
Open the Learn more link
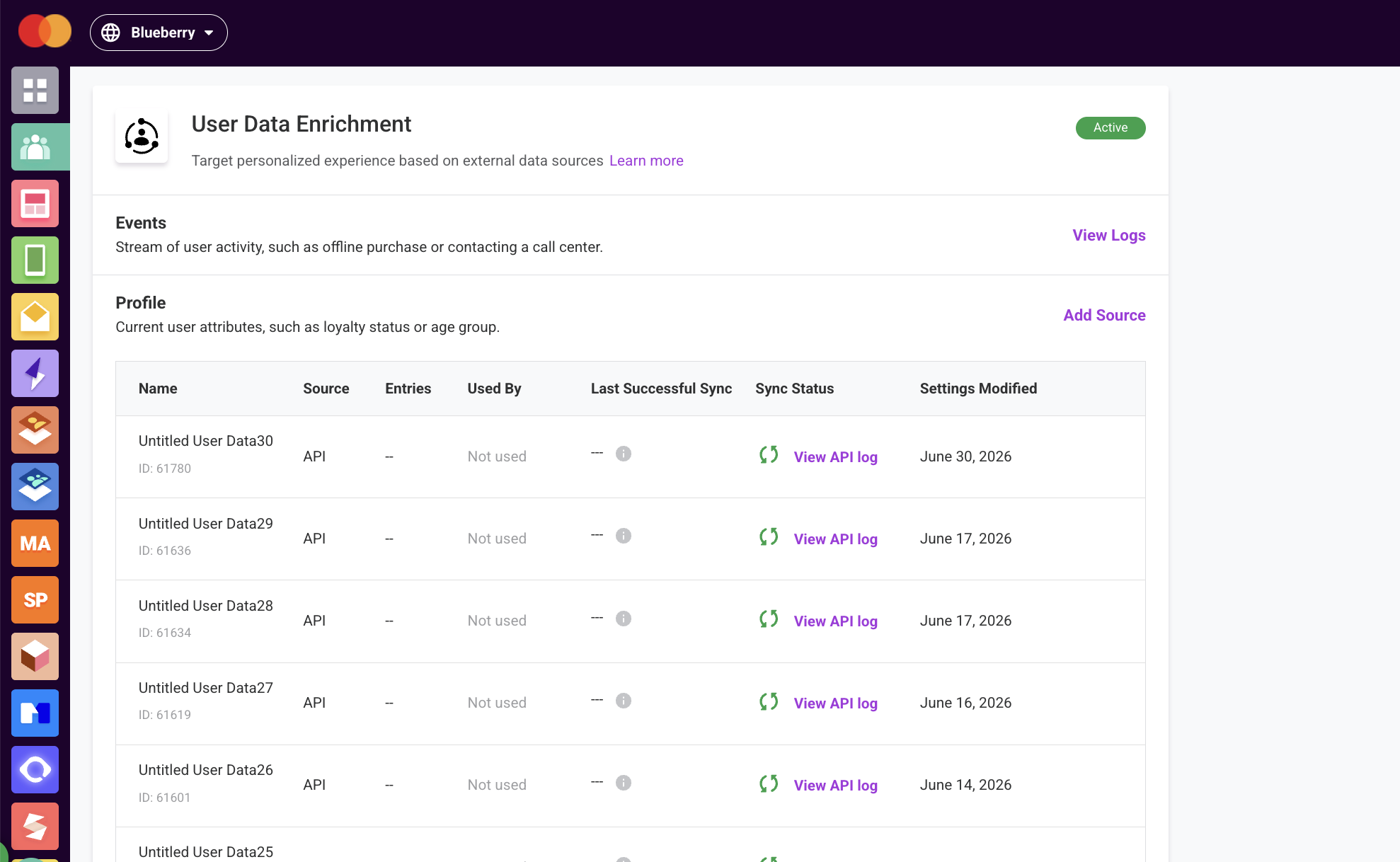click(646, 161)
